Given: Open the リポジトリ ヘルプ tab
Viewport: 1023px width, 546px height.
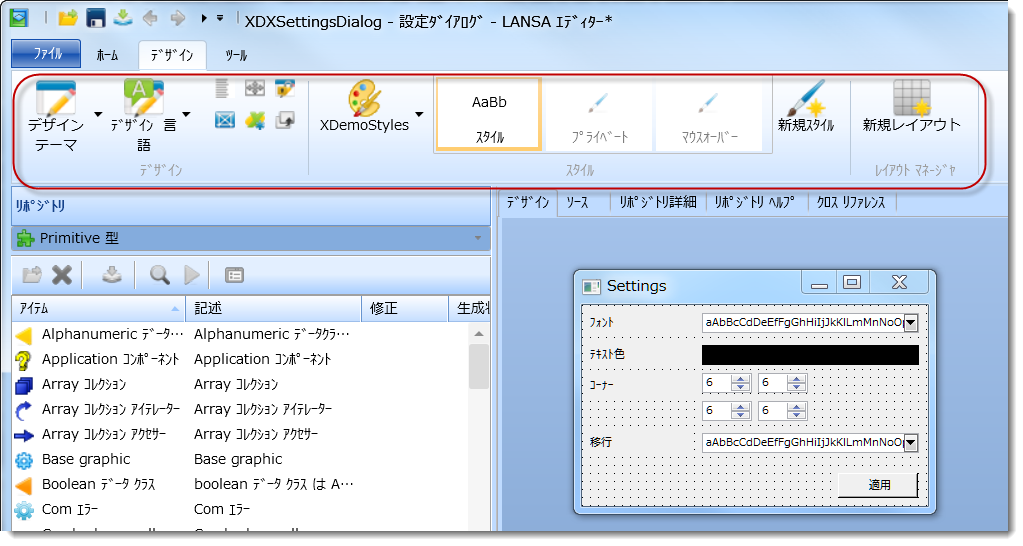Looking at the screenshot, I should click(754, 203).
